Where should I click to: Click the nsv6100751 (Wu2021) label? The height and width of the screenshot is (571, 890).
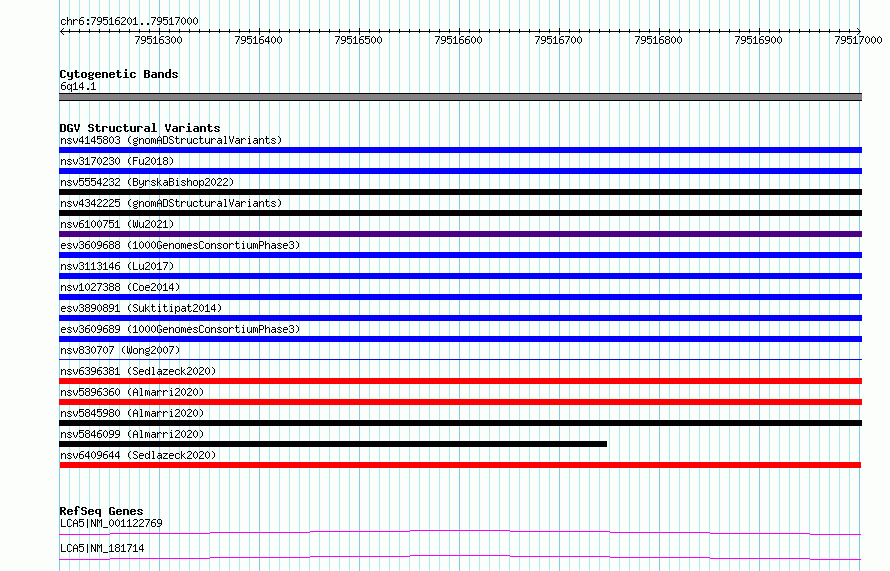click(117, 224)
